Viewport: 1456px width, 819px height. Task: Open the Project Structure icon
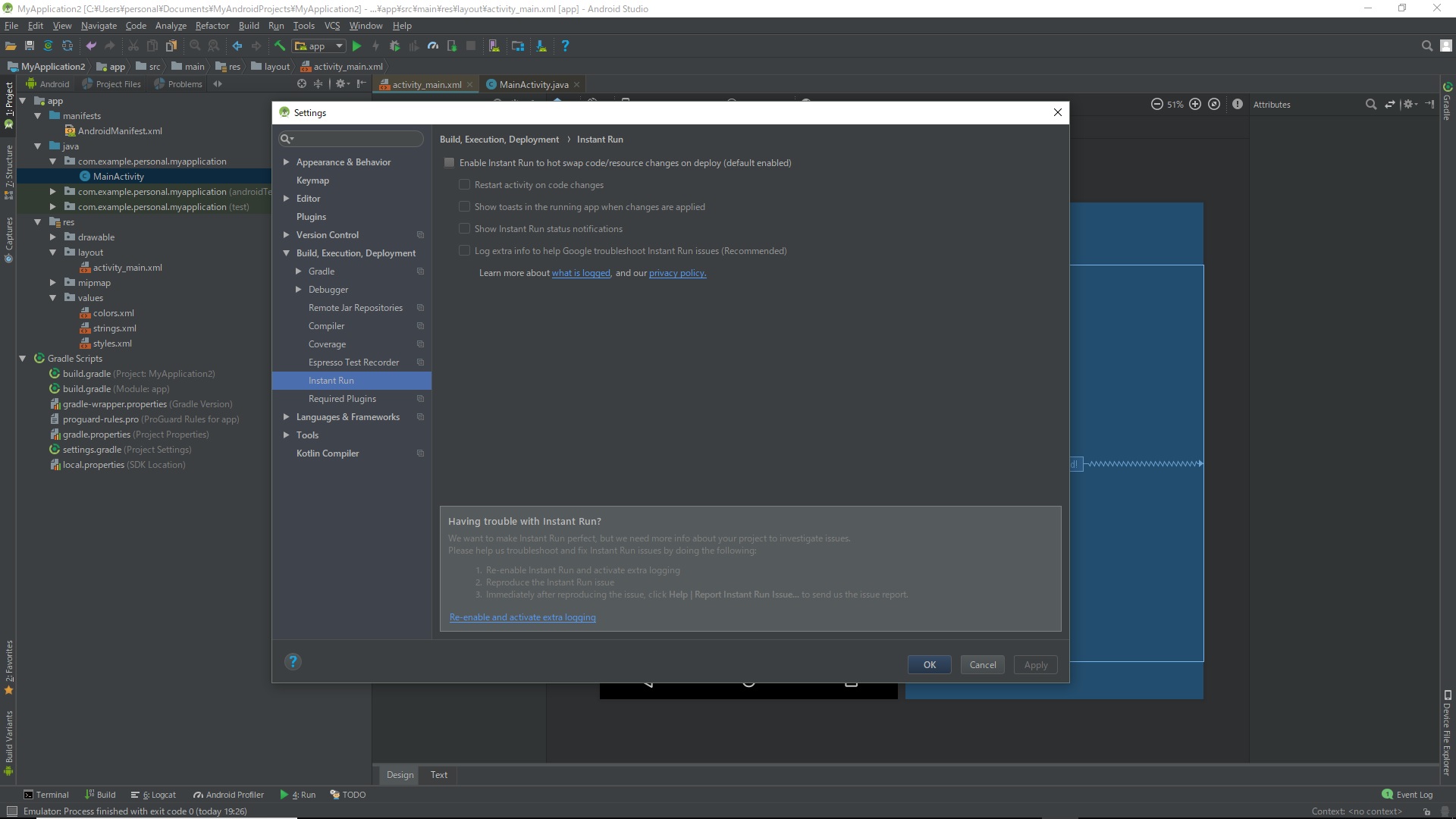tap(518, 46)
